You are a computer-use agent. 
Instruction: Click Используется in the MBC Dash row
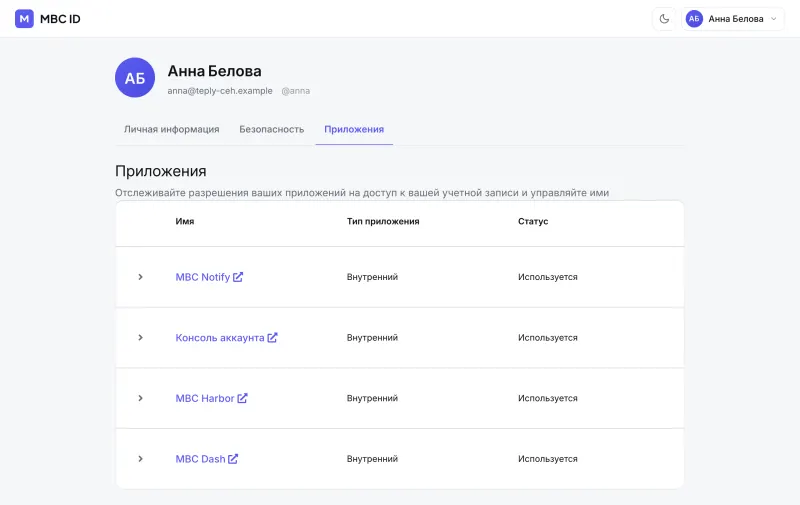tap(548, 459)
